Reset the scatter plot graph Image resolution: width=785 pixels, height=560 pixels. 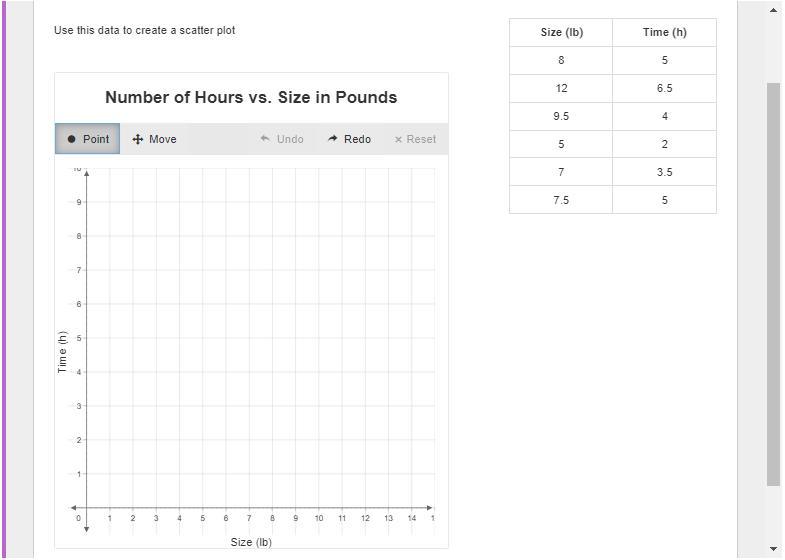(x=415, y=139)
